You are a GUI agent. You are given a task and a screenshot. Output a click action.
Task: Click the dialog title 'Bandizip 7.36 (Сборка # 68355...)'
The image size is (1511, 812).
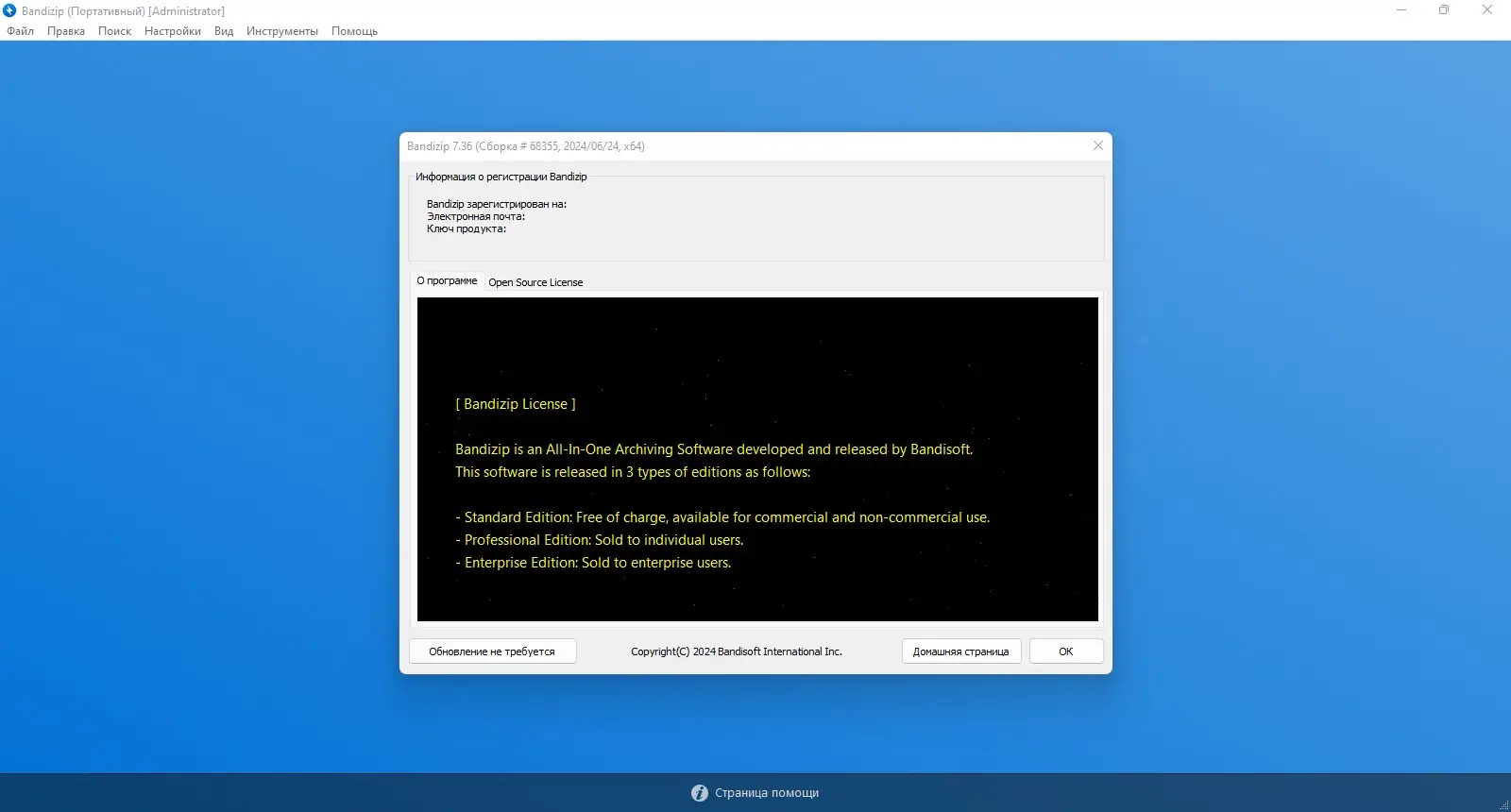click(x=526, y=146)
